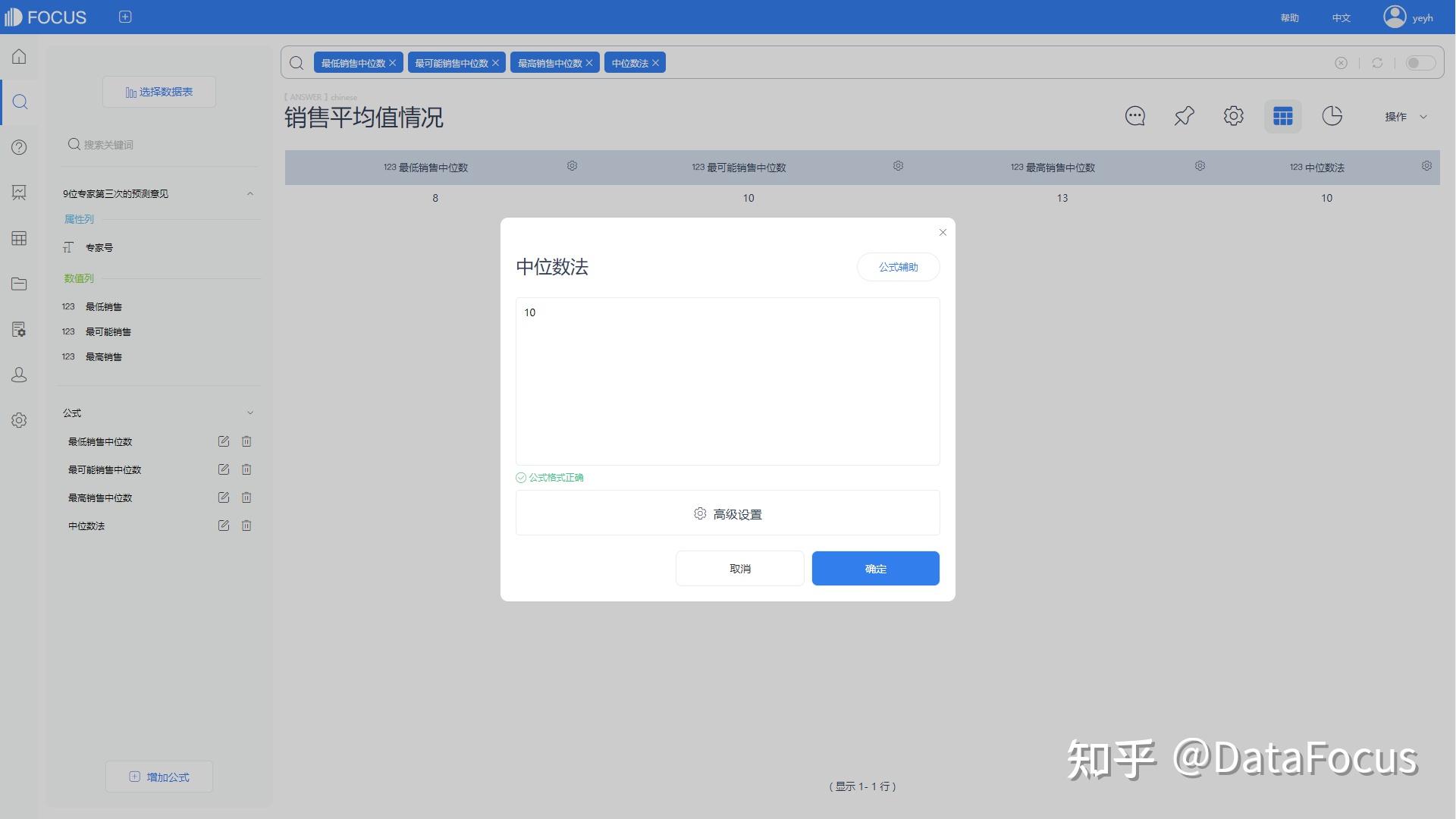Screen dimensions: 1456x819
Task: Click the 选择数据表 button
Action: [159, 92]
